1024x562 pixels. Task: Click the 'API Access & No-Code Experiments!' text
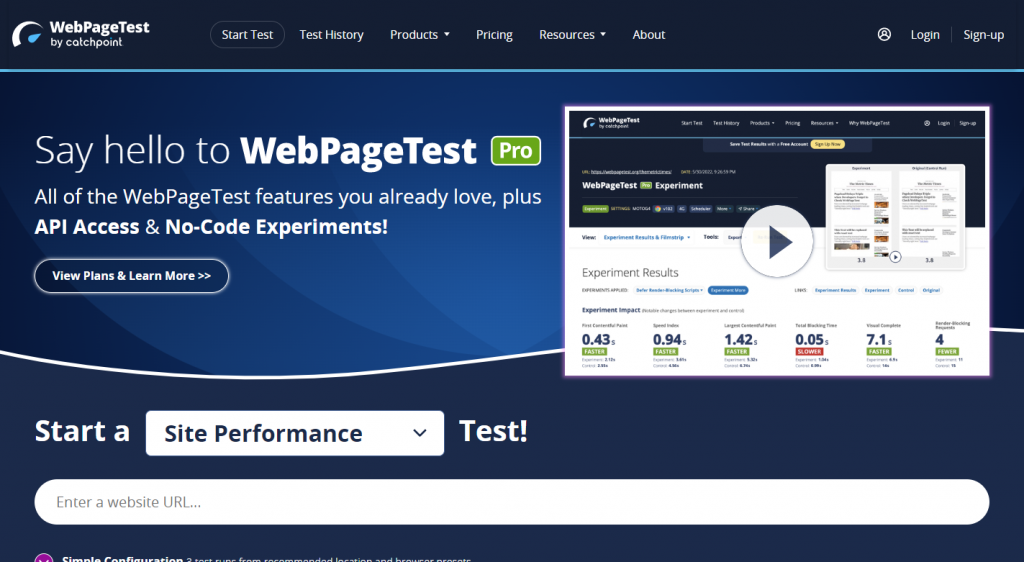pos(211,226)
